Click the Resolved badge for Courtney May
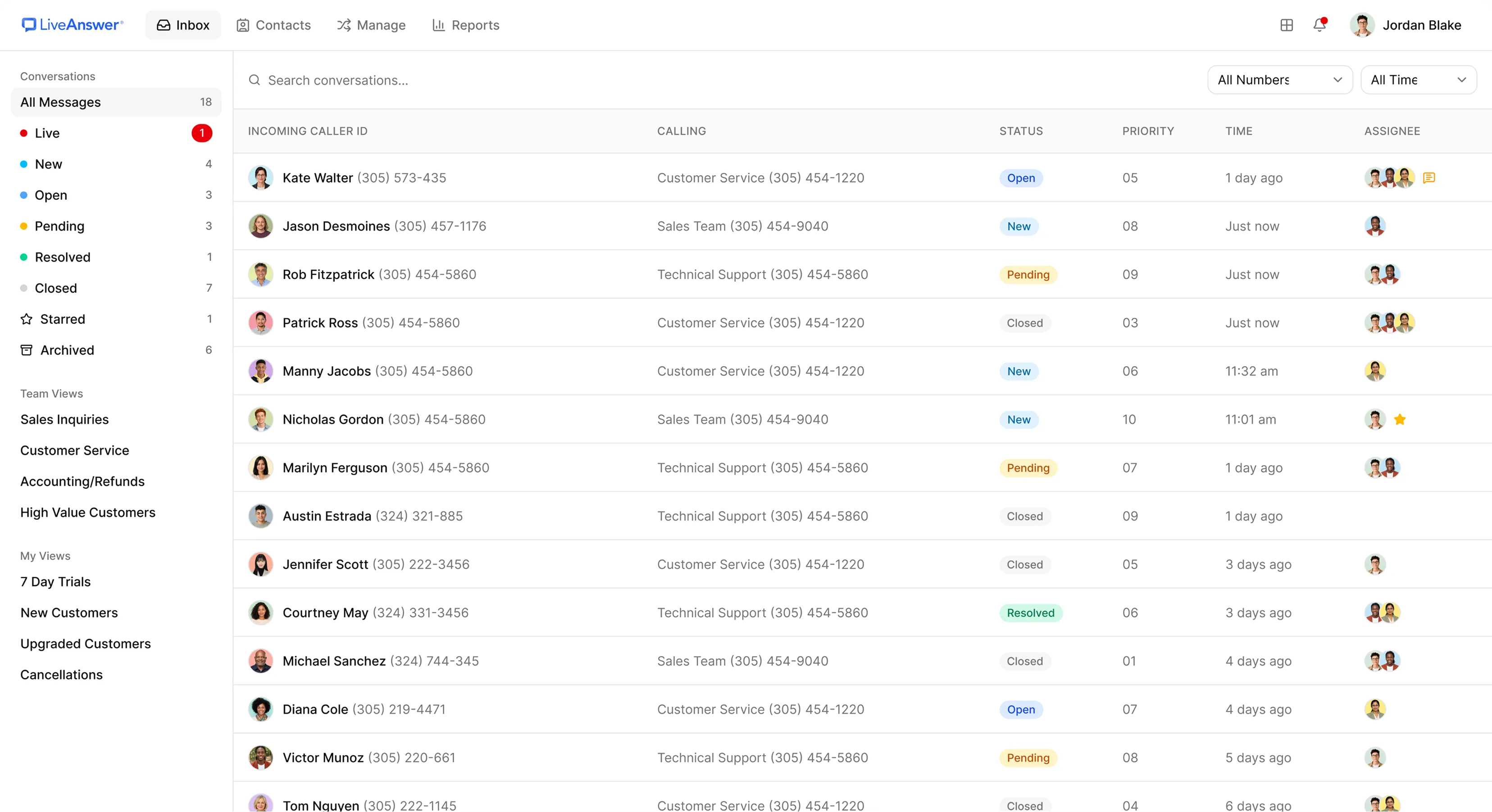The width and height of the screenshot is (1492, 812). coord(1030,613)
